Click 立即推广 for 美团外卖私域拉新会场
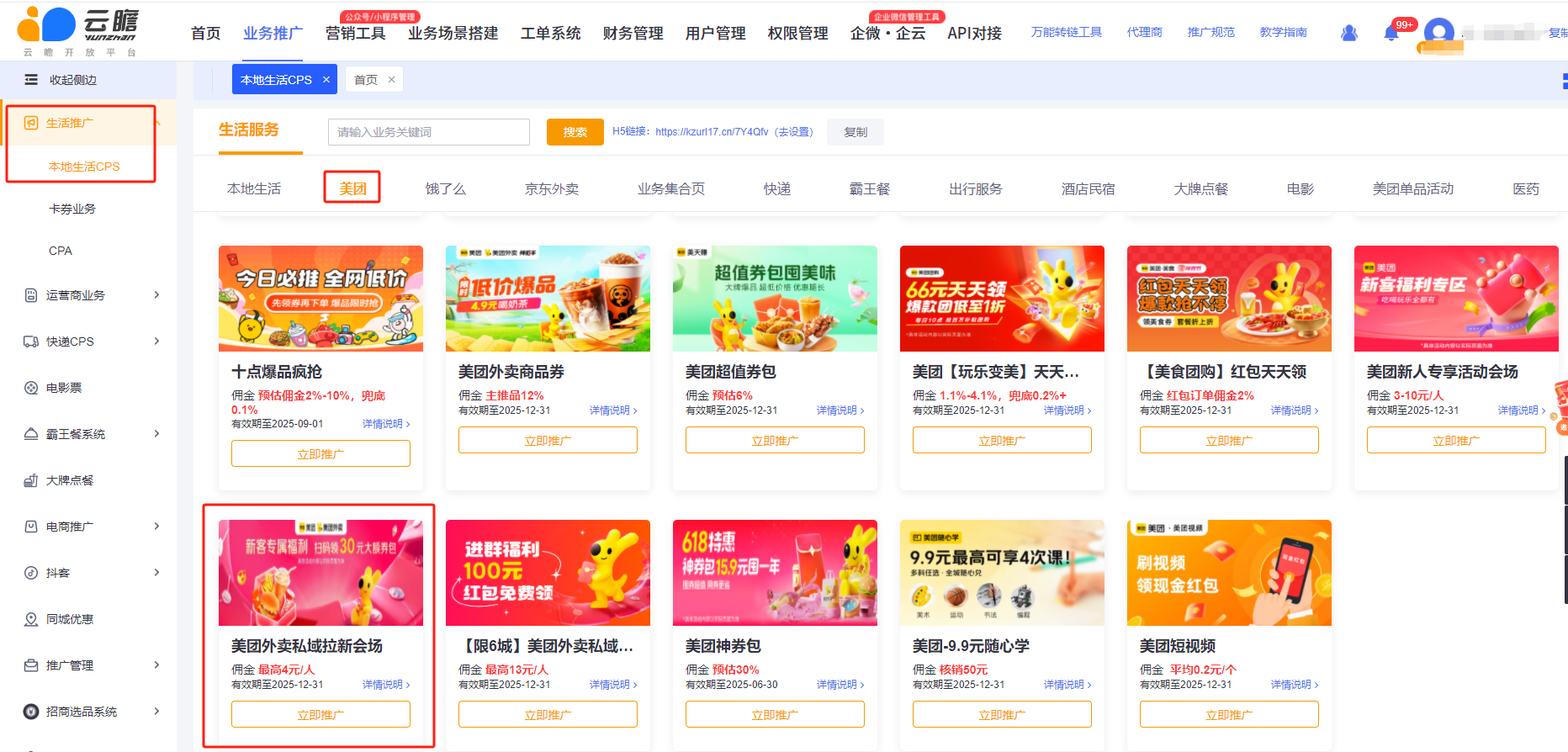 [x=320, y=714]
